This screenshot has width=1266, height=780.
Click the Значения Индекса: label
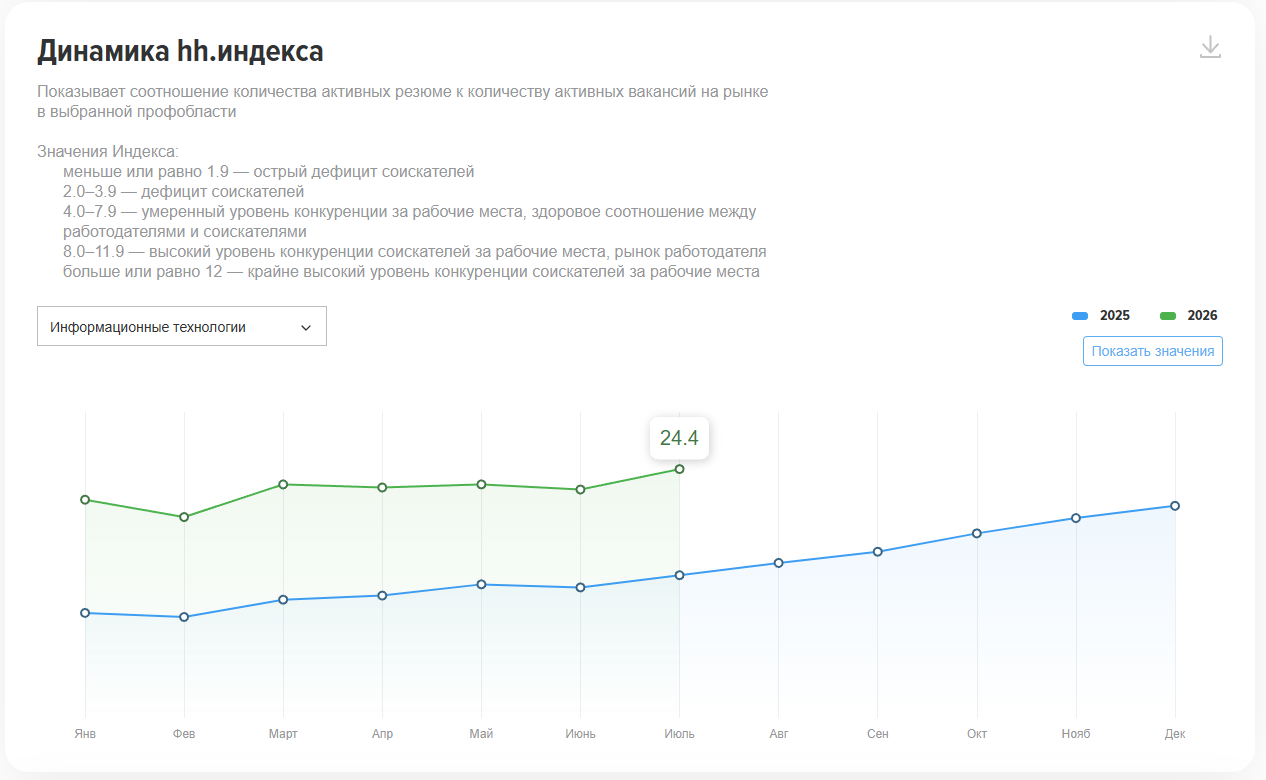point(108,152)
